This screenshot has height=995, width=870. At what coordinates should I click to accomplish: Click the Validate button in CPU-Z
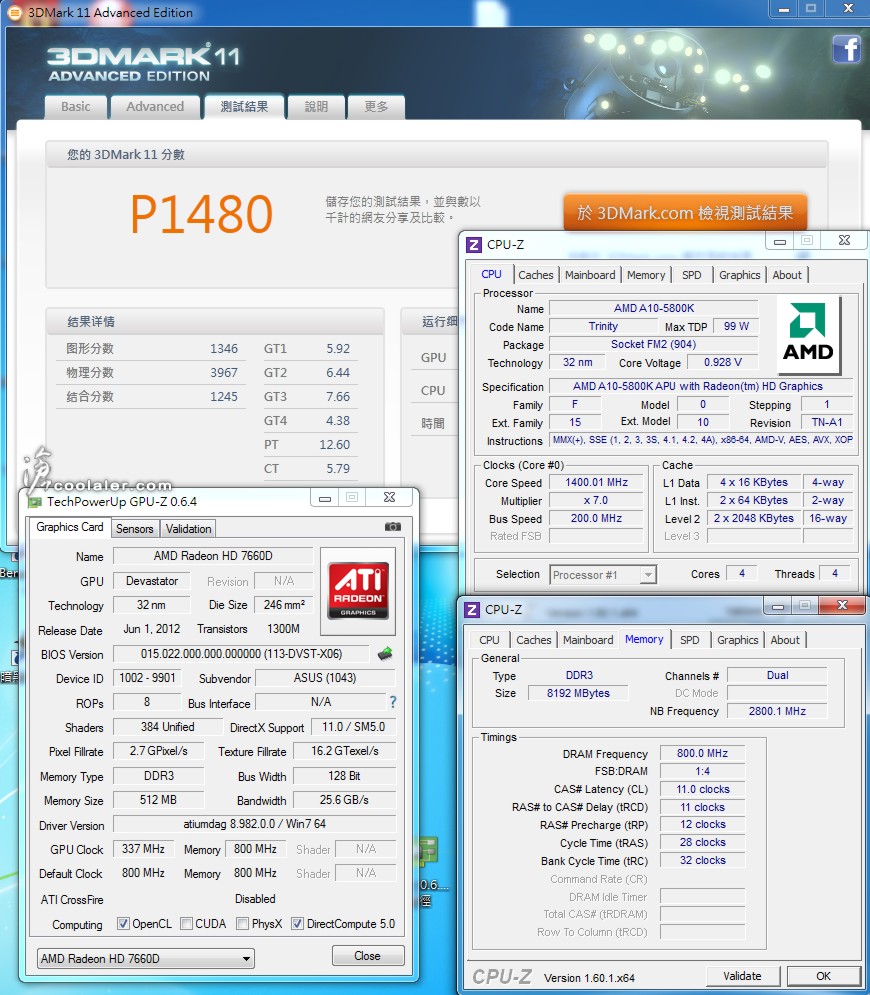[742, 976]
